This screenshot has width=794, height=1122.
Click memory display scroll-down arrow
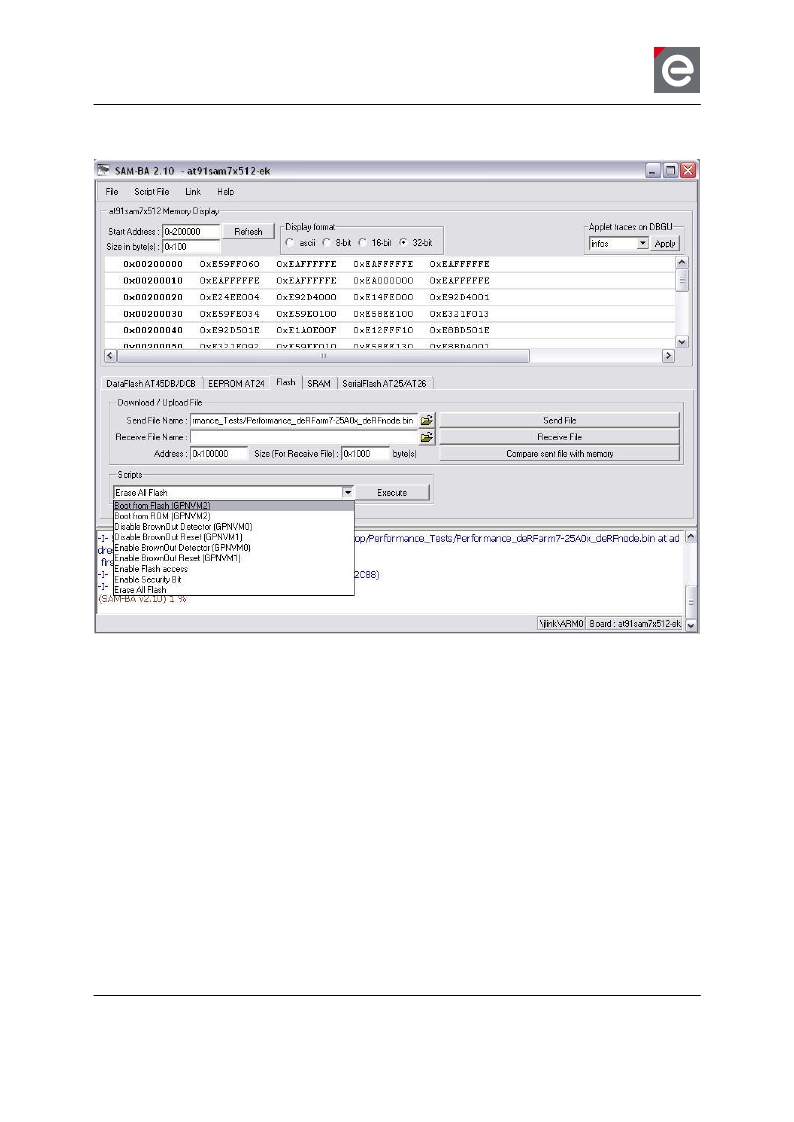682,342
